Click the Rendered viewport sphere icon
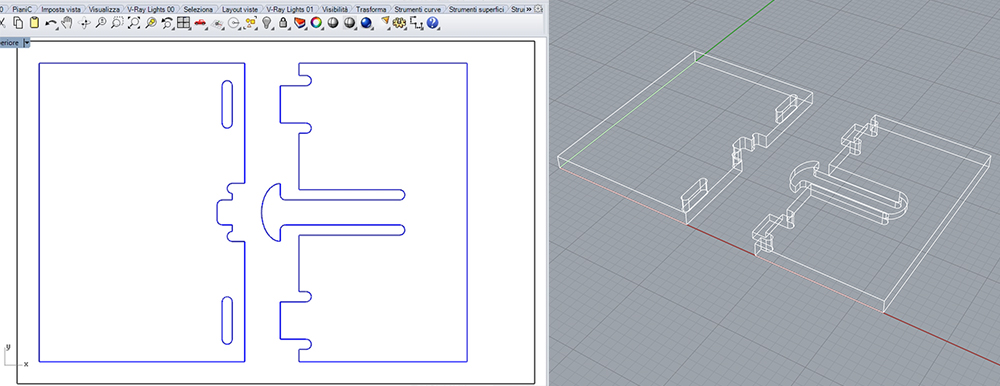Screen dimensions: 1000x386 tap(349, 24)
